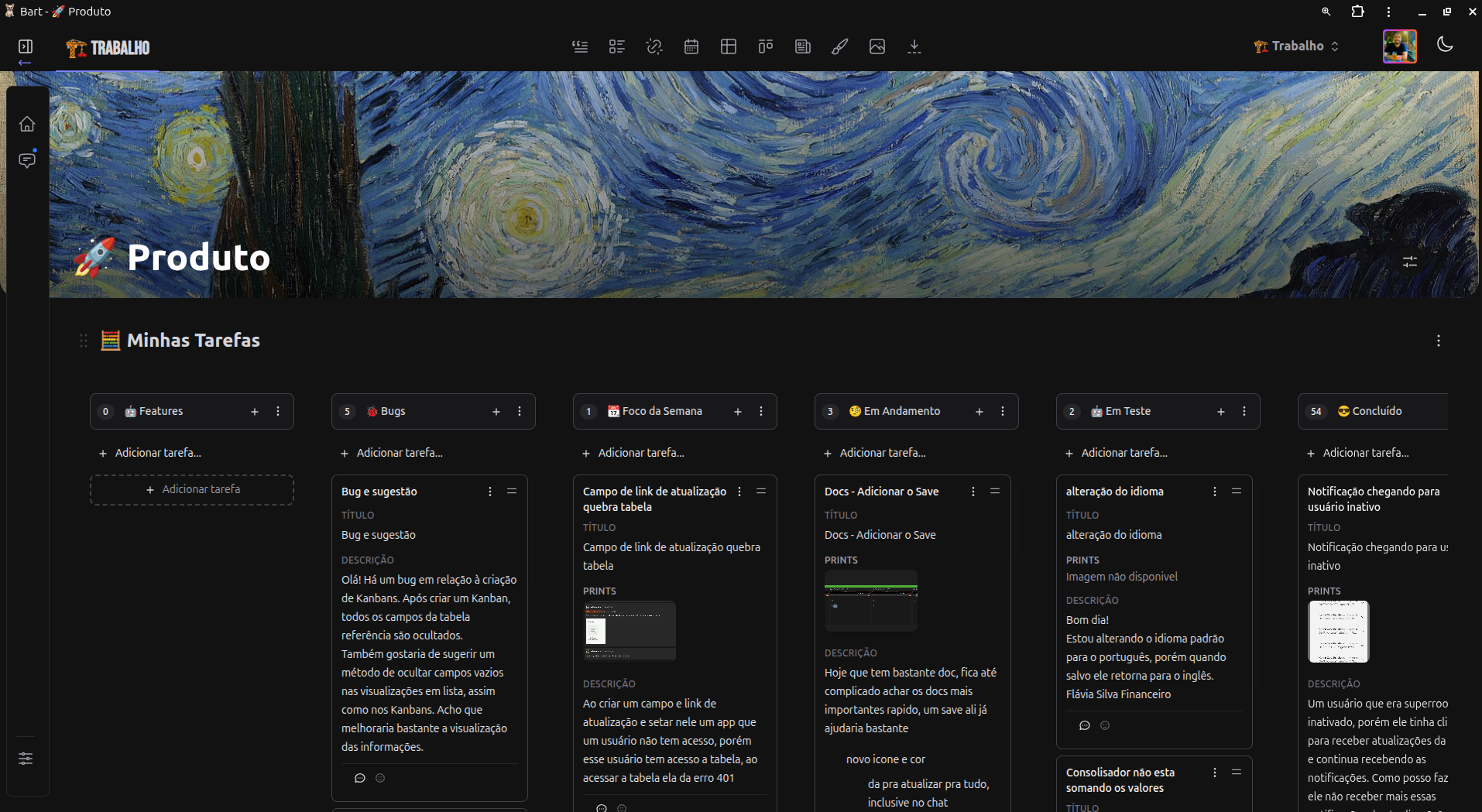The image size is (1482, 812).
Task: Open the browser extensions puzzle menu
Action: pos(1357,12)
